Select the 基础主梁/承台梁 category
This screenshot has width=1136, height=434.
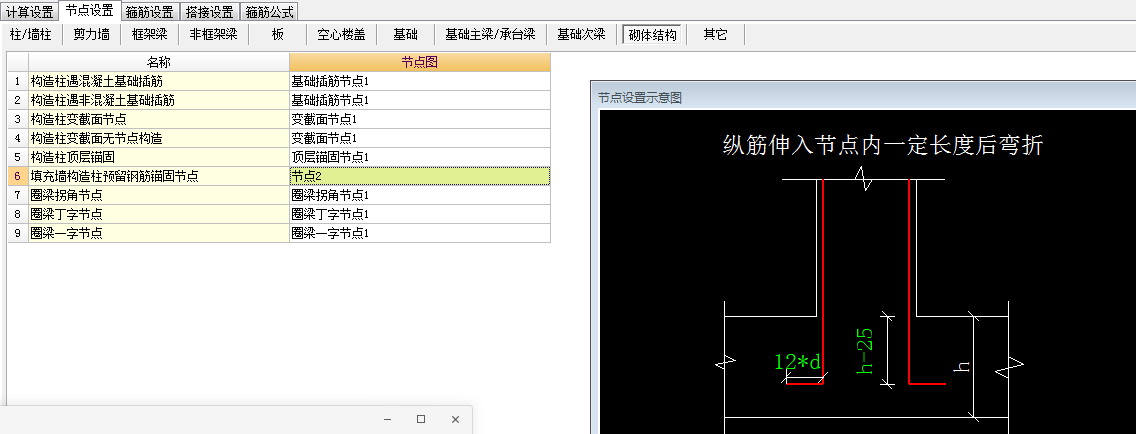tap(490, 34)
